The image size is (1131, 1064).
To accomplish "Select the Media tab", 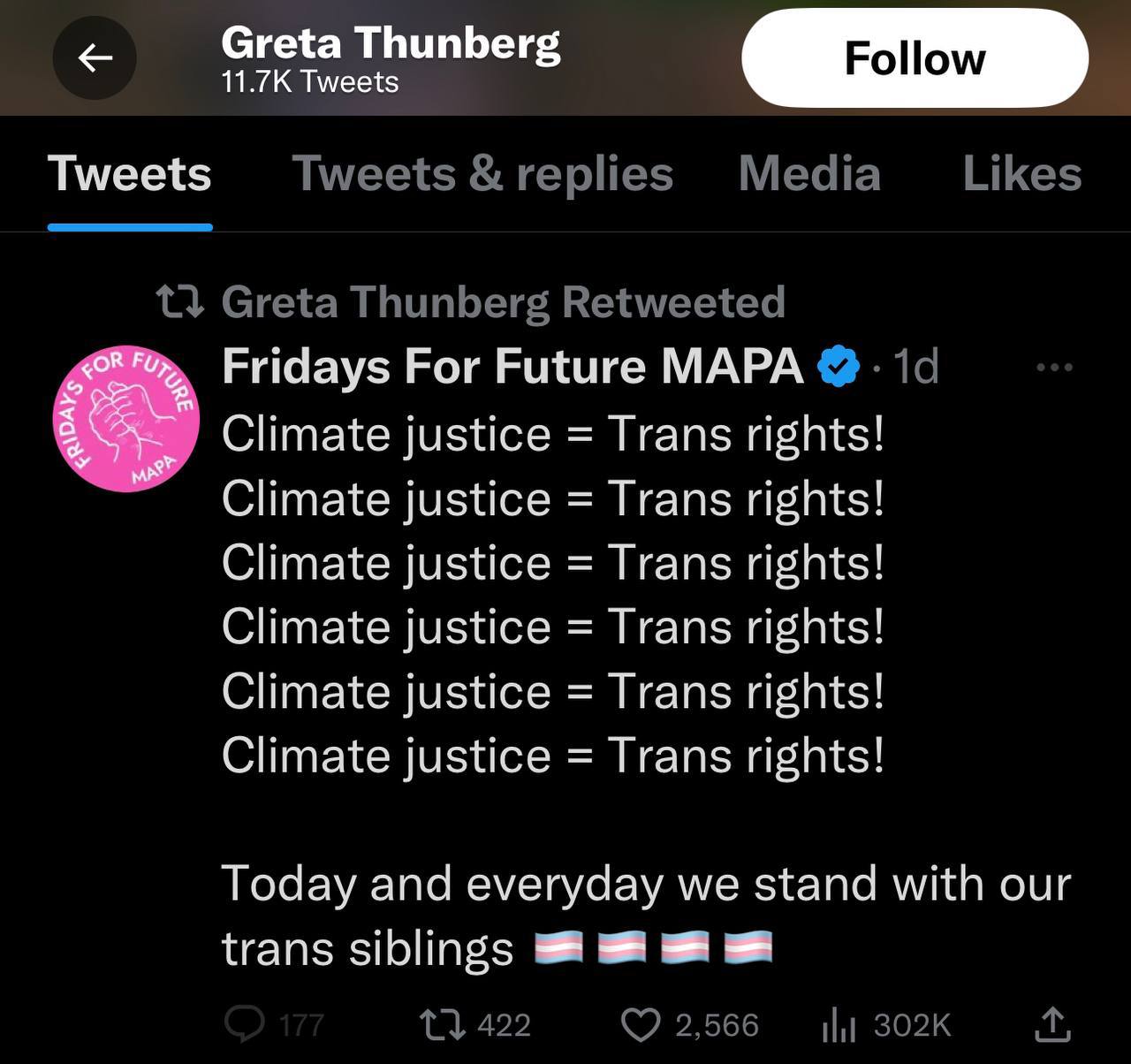I will click(809, 173).
